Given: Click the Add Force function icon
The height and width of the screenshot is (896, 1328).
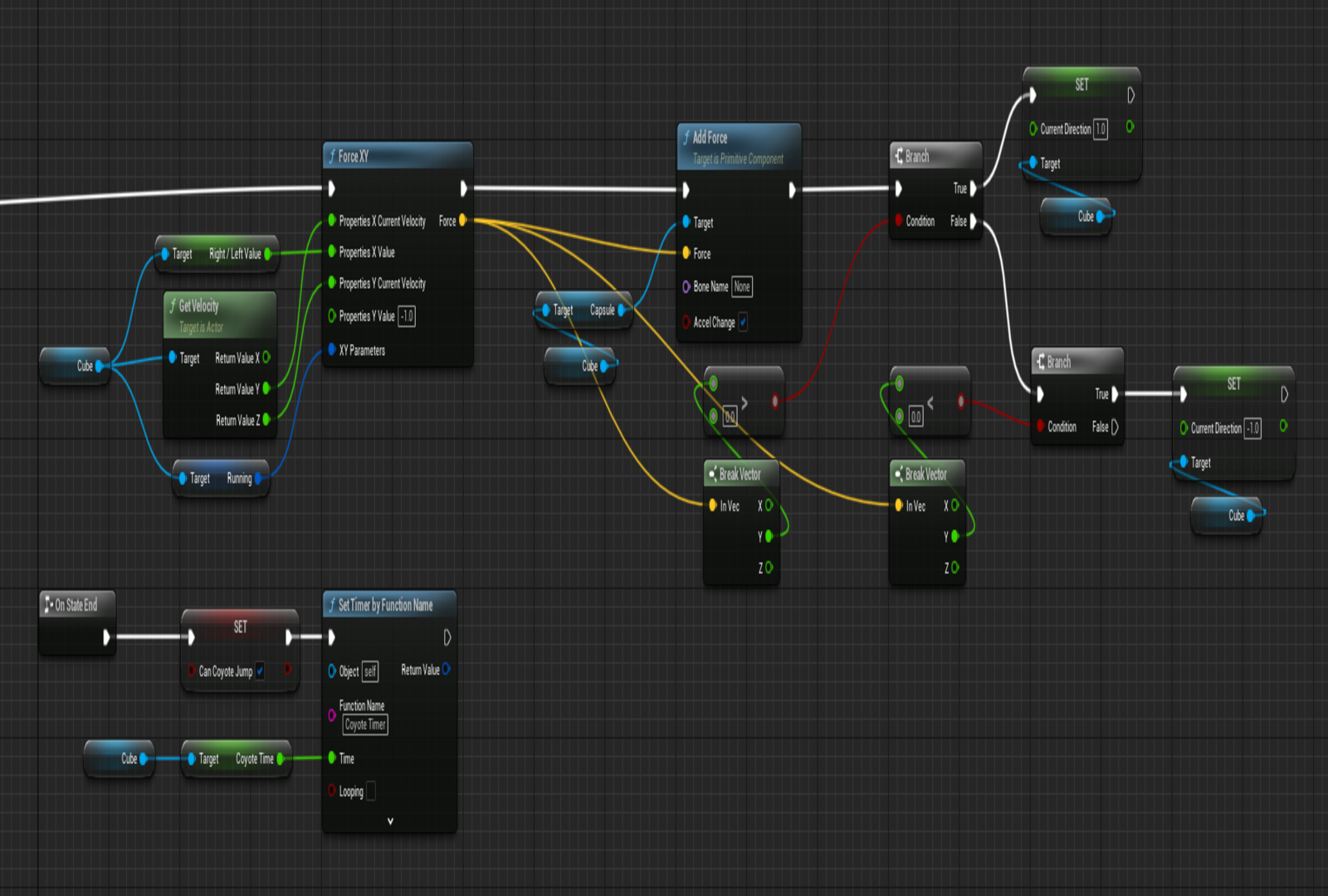Looking at the screenshot, I should [686, 138].
